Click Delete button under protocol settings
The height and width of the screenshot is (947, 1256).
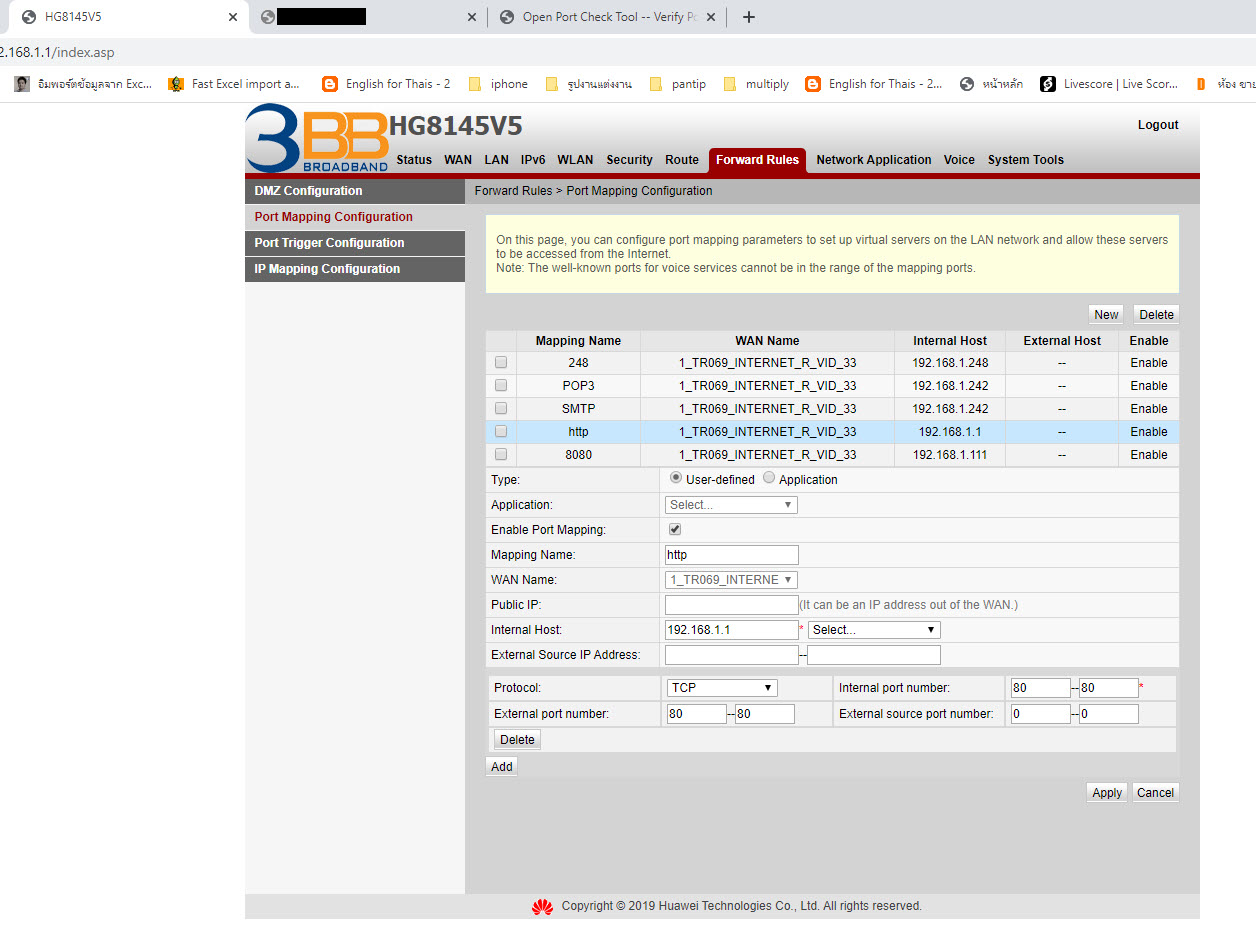517,740
